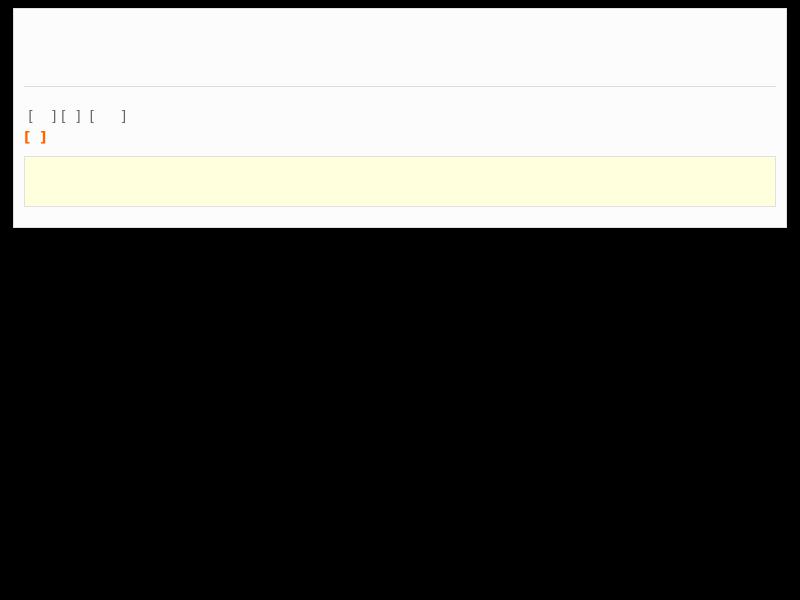Click inside the pale yellow box
Image resolution: width=800 pixels, height=600 pixels.
[x=399, y=182]
